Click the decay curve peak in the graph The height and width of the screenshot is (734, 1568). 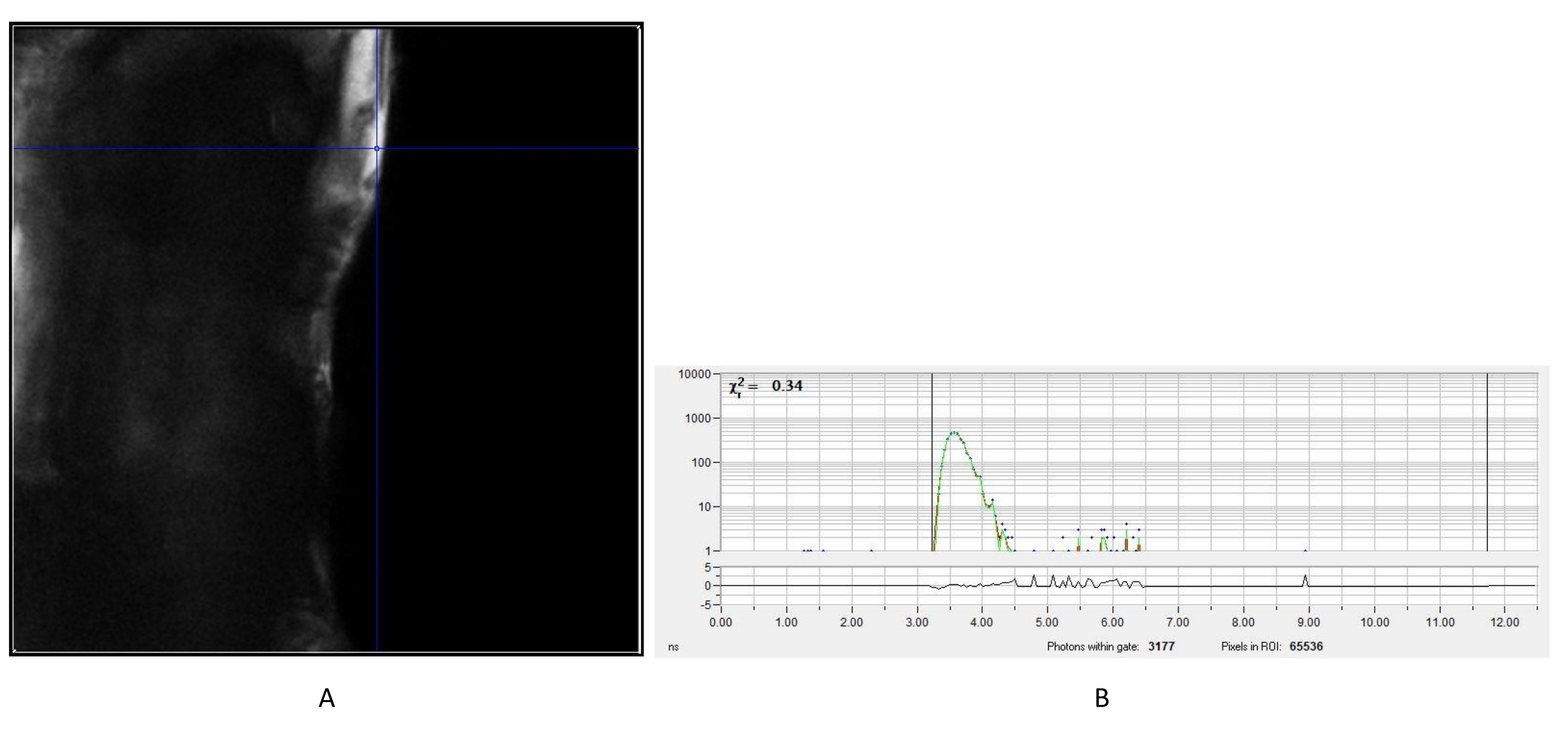coord(954,433)
